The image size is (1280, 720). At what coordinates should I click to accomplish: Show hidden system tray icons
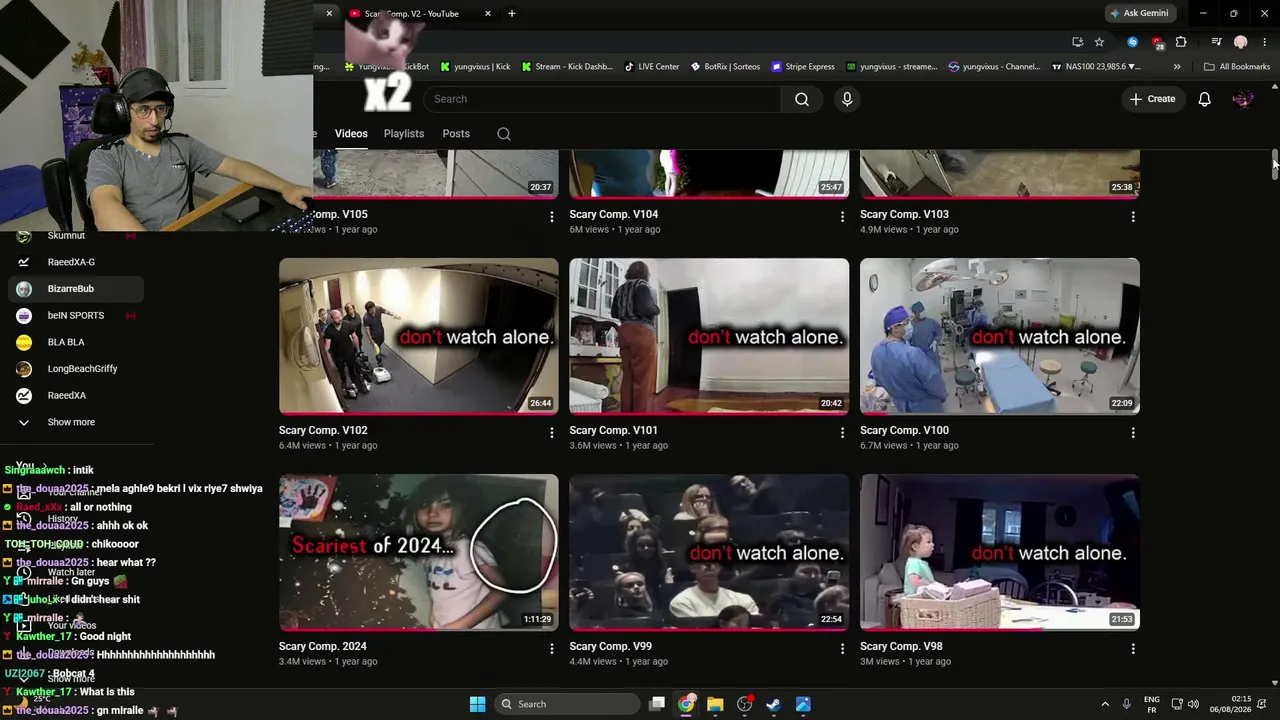(x=1105, y=704)
